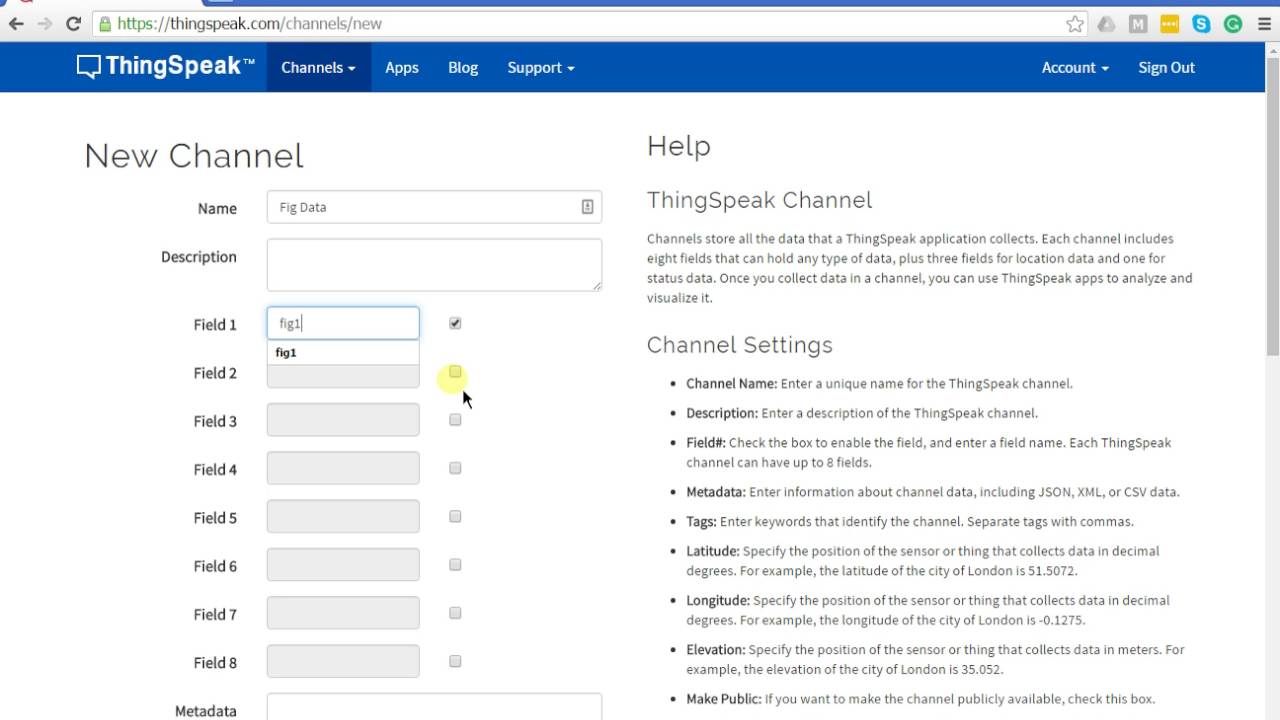
Task: Click the Field 4 input box
Action: [x=343, y=468]
